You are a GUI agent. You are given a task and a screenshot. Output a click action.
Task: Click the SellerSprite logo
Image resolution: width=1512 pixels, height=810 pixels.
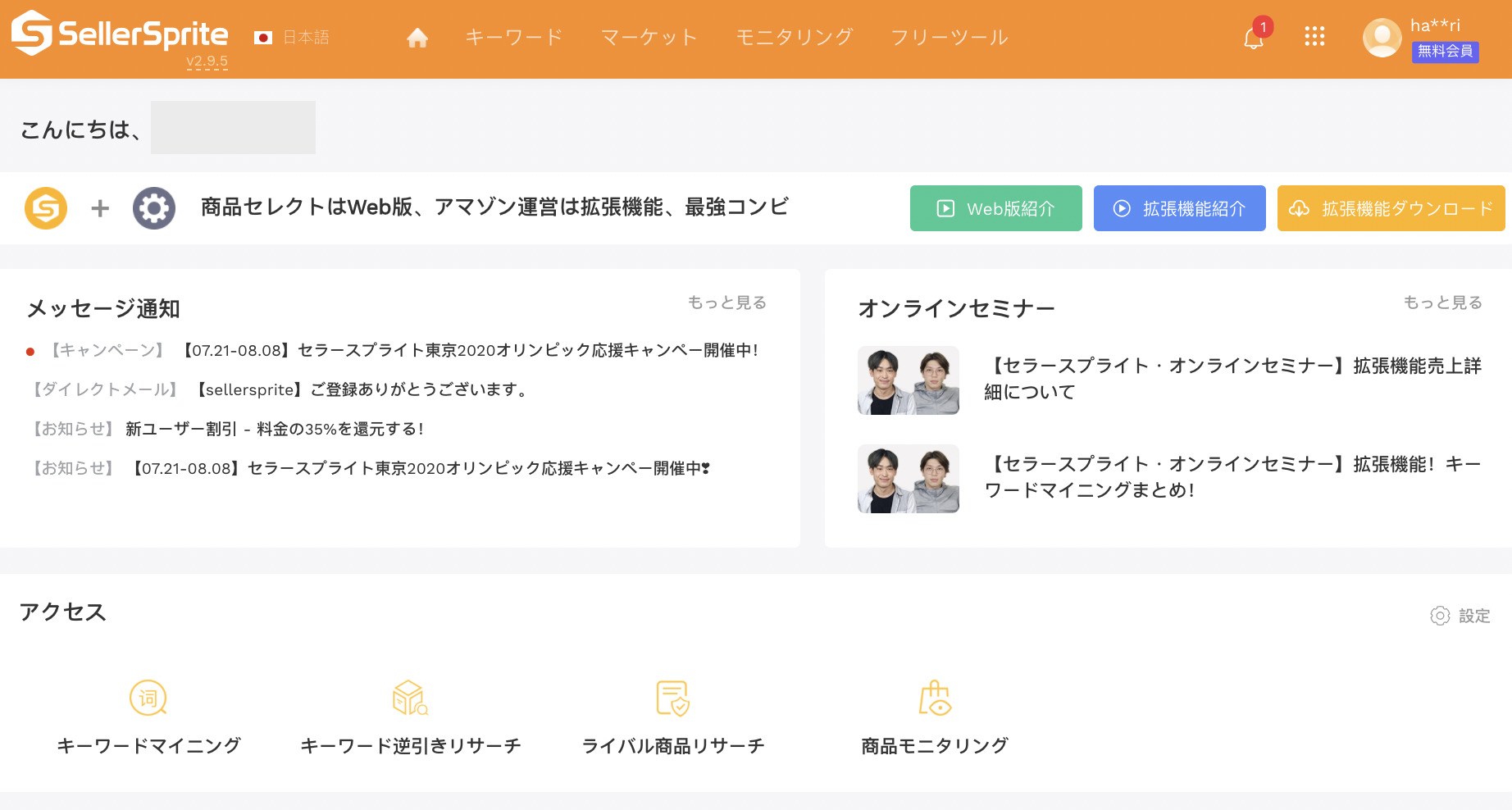120,34
